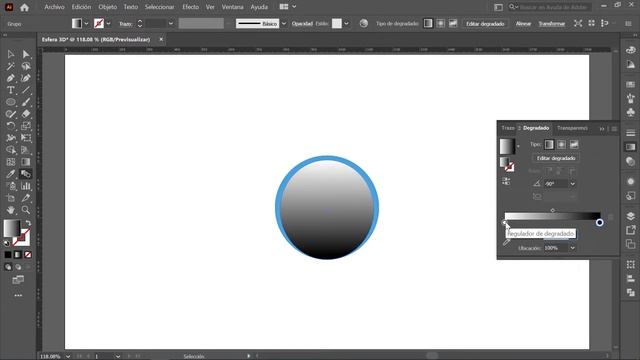Pick the Rotate tool
640x360 pixels.
click(11, 126)
